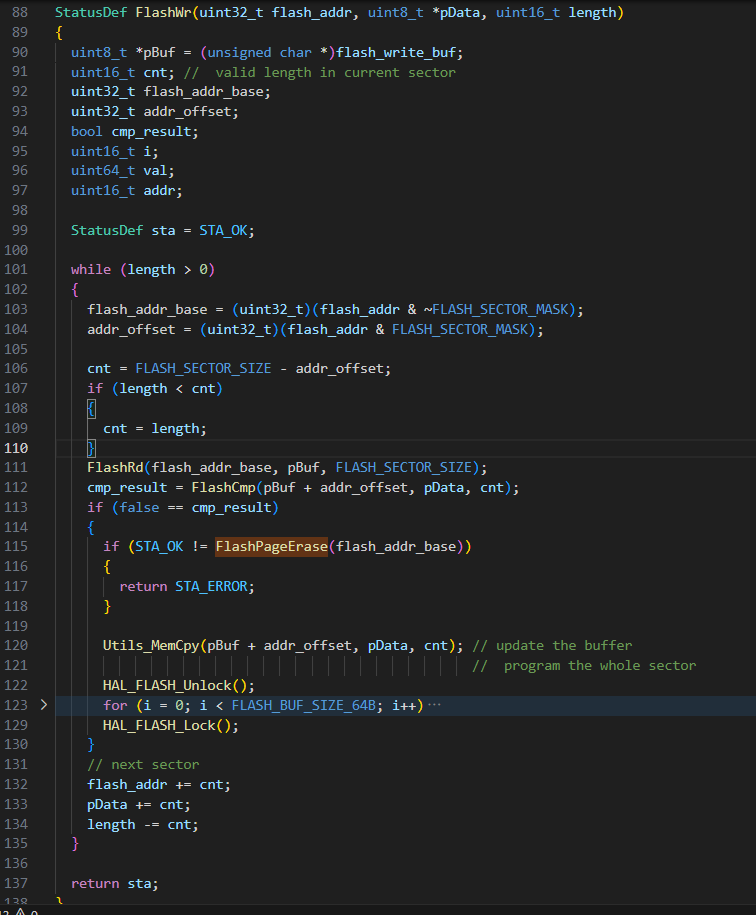Click the 'uint16_t addr;' declaration on line 97

tap(127, 191)
